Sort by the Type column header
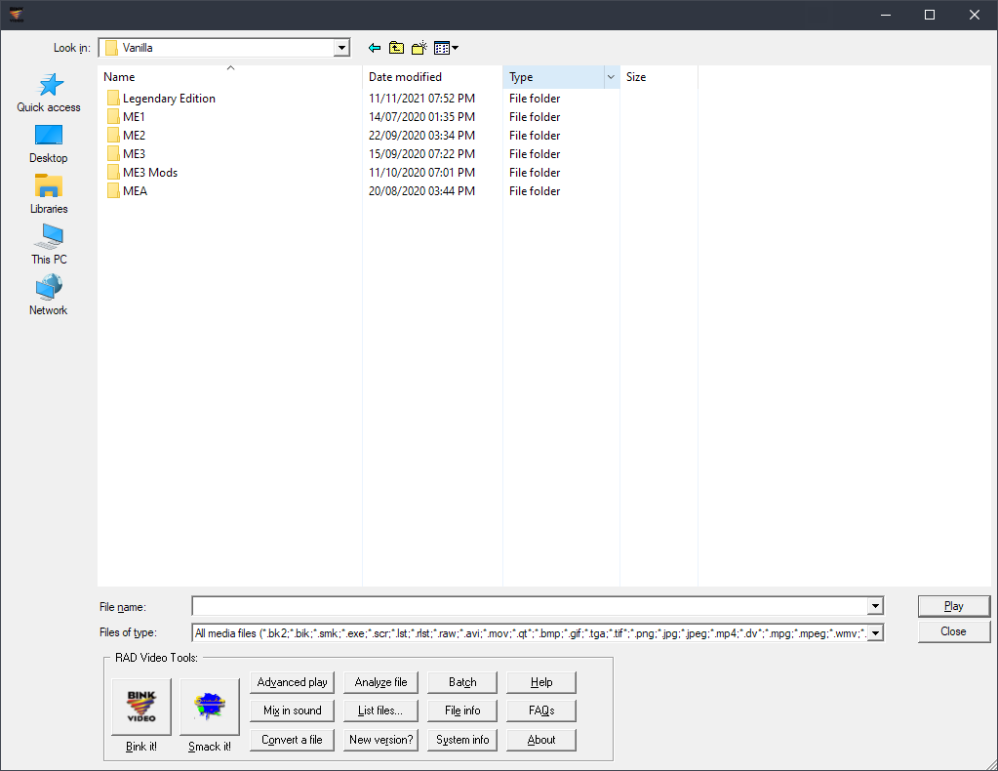This screenshot has height=771, width=998. 554,77
